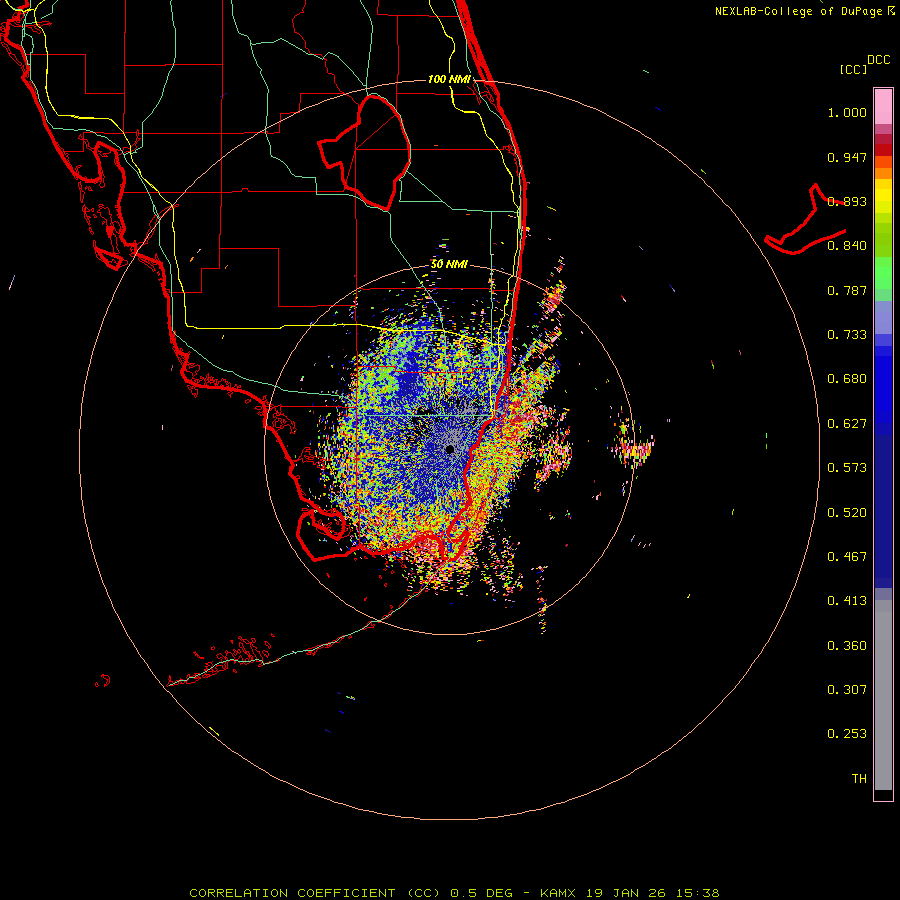
Task: Click the 100 NMI range ring label
Action: pos(449,79)
